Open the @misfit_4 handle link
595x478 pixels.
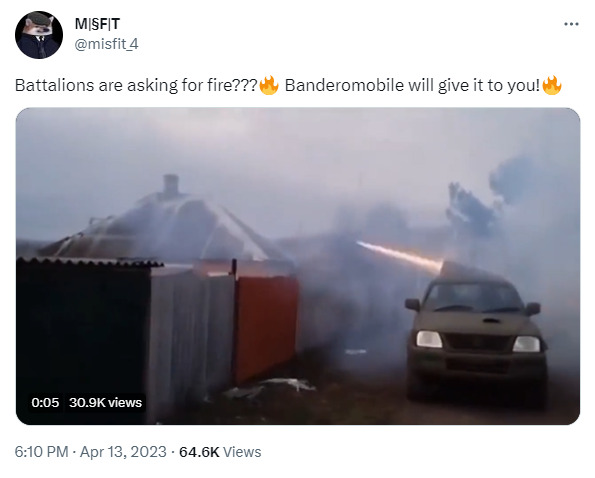[x=106, y=44]
